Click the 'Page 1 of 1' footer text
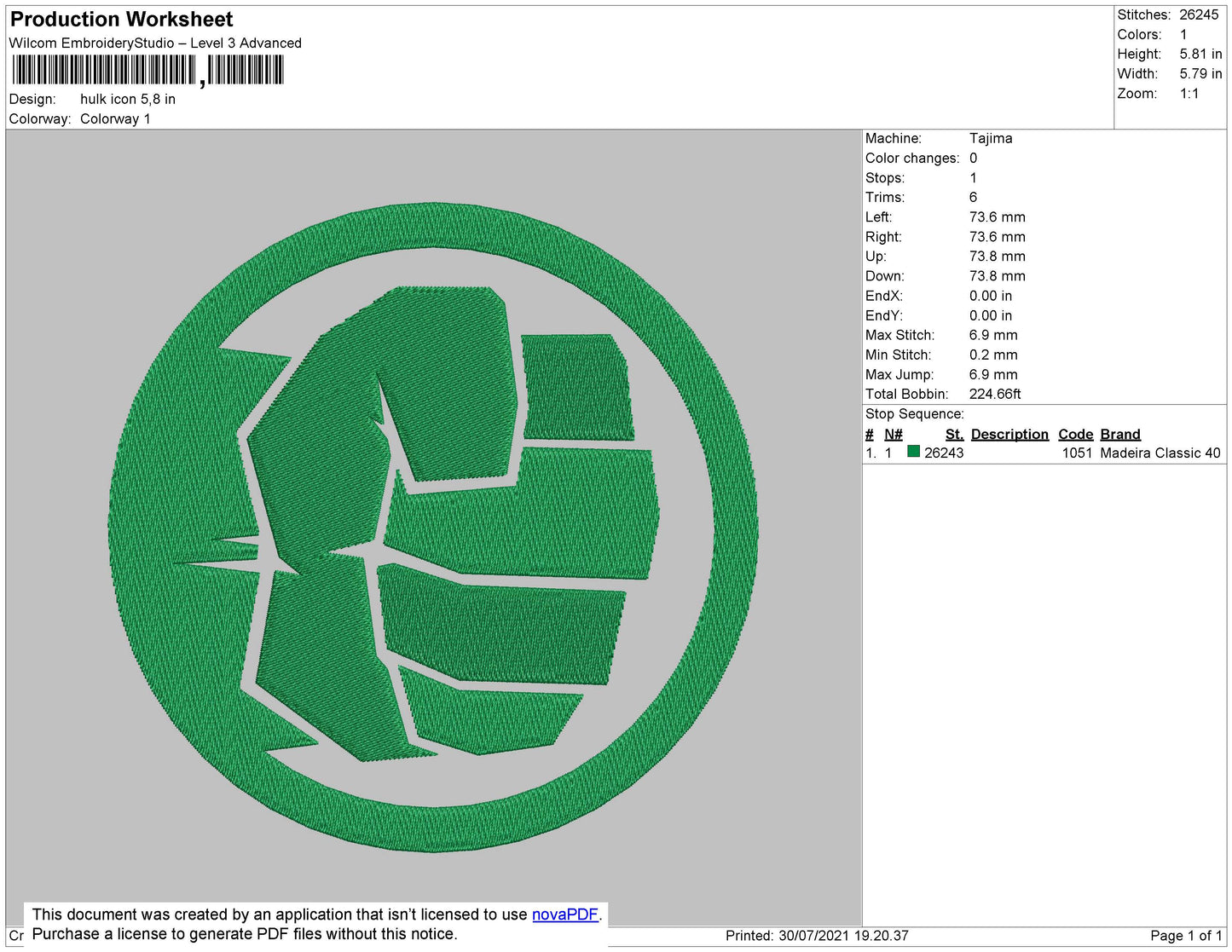The image size is (1232, 952). pos(1186,936)
